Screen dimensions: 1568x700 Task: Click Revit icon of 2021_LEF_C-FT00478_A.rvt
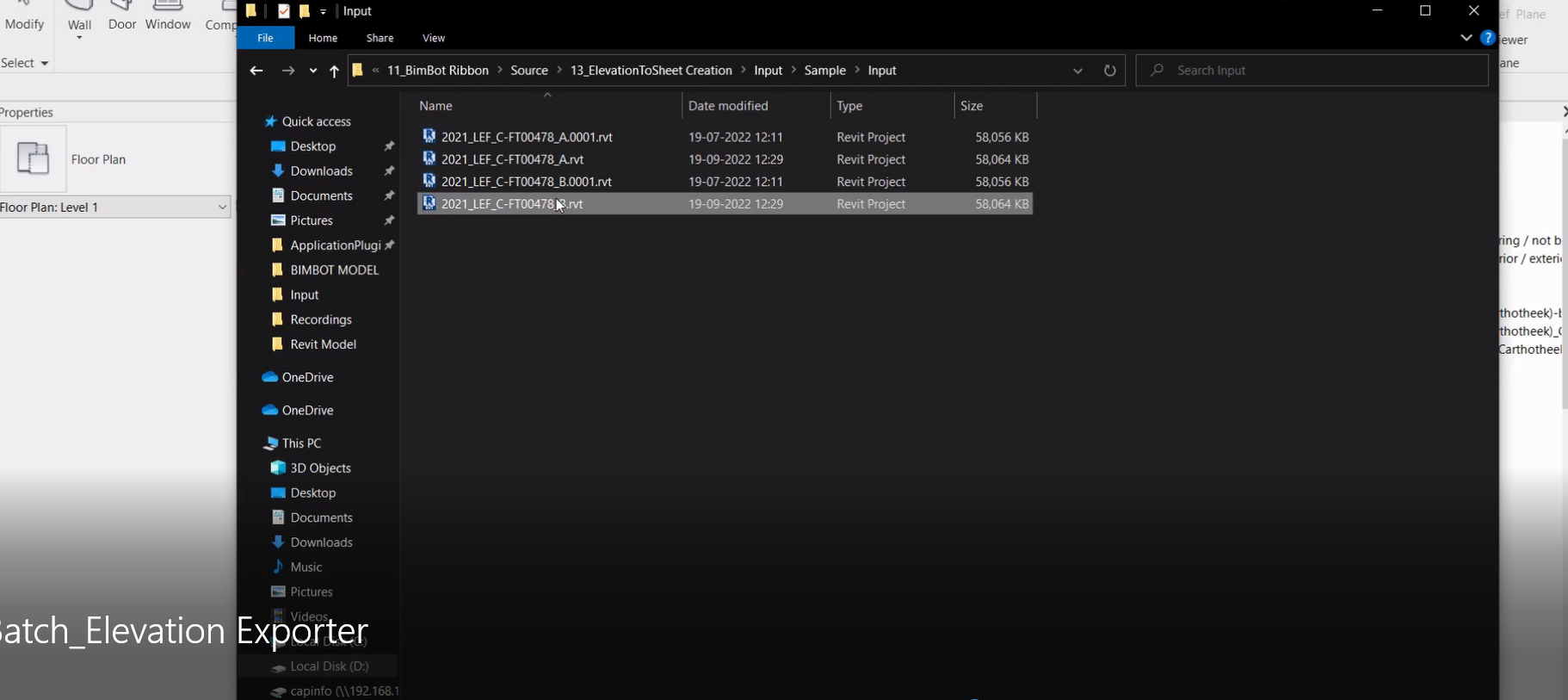pyautogui.click(x=429, y=158)
